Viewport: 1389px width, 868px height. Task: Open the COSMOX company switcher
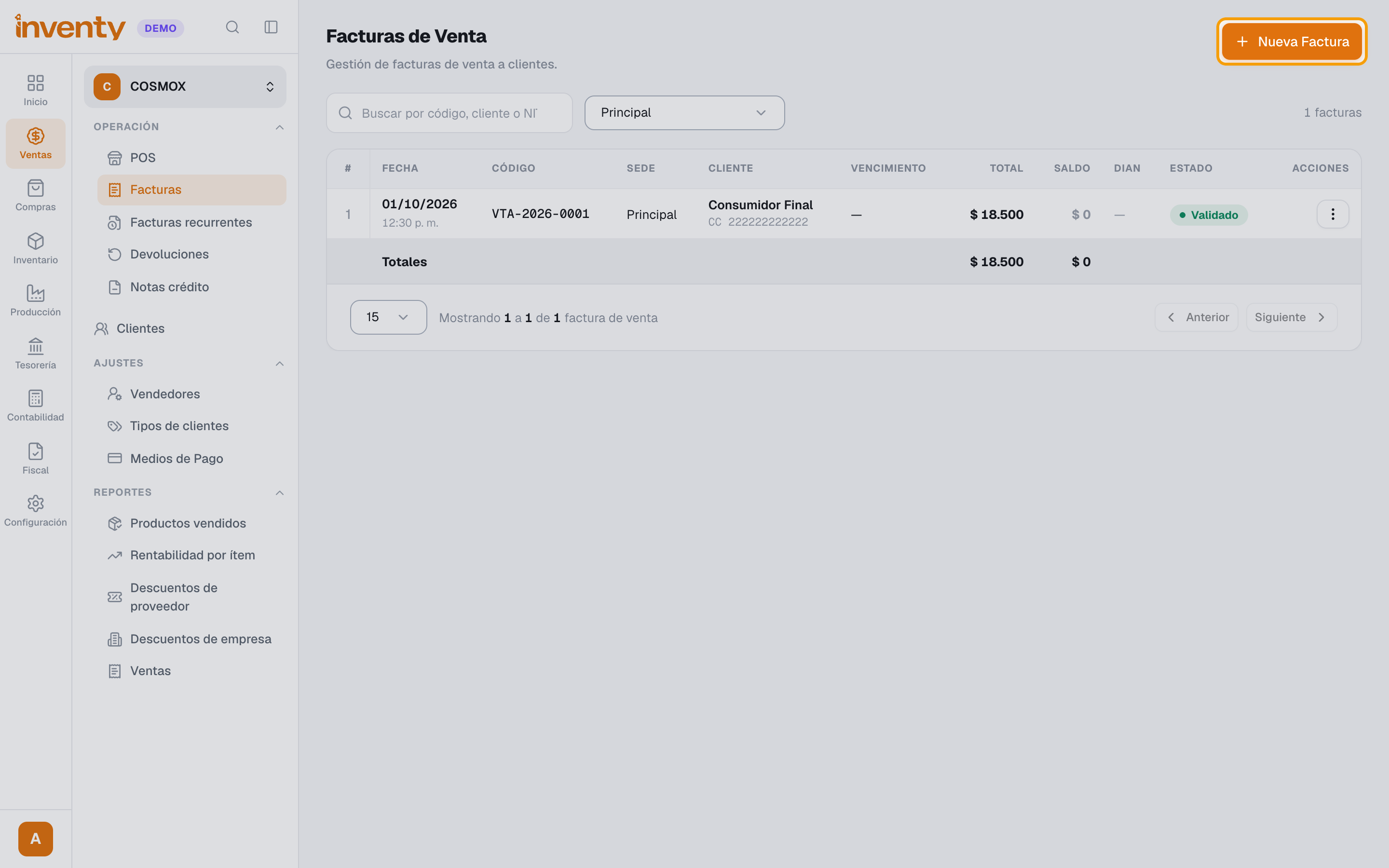pos(185,87)
